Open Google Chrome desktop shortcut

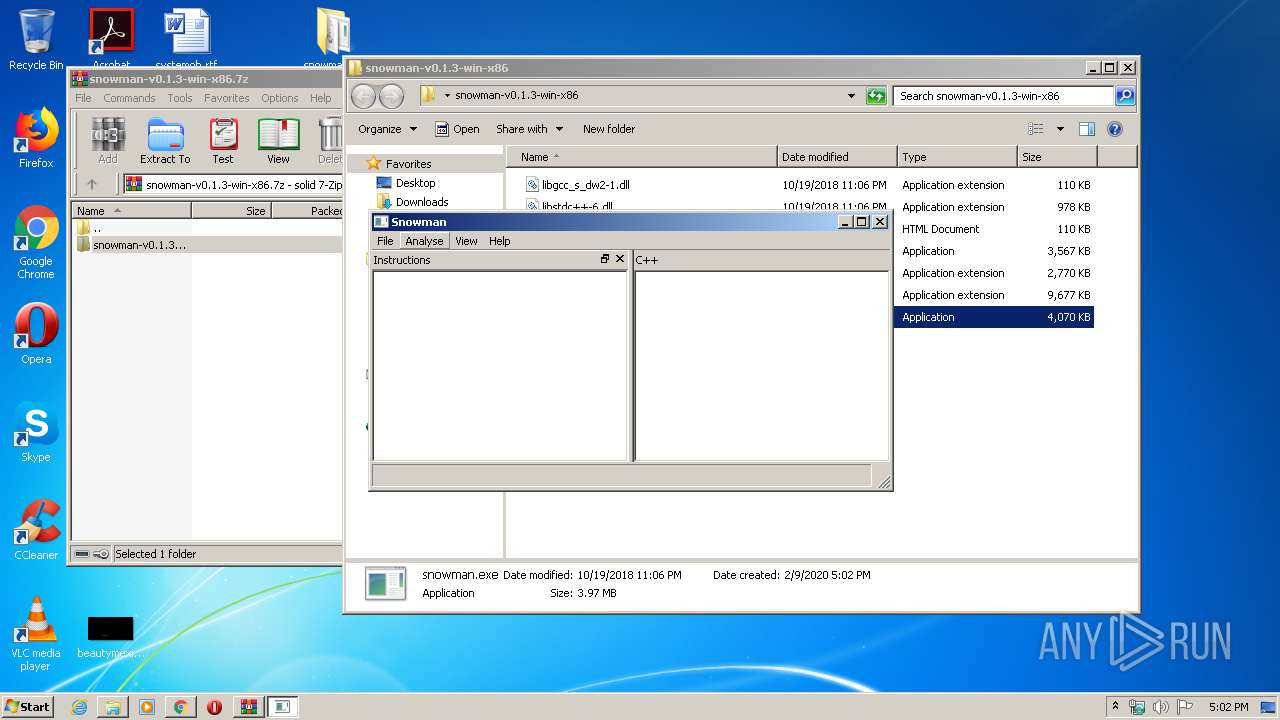click(36, 243)
